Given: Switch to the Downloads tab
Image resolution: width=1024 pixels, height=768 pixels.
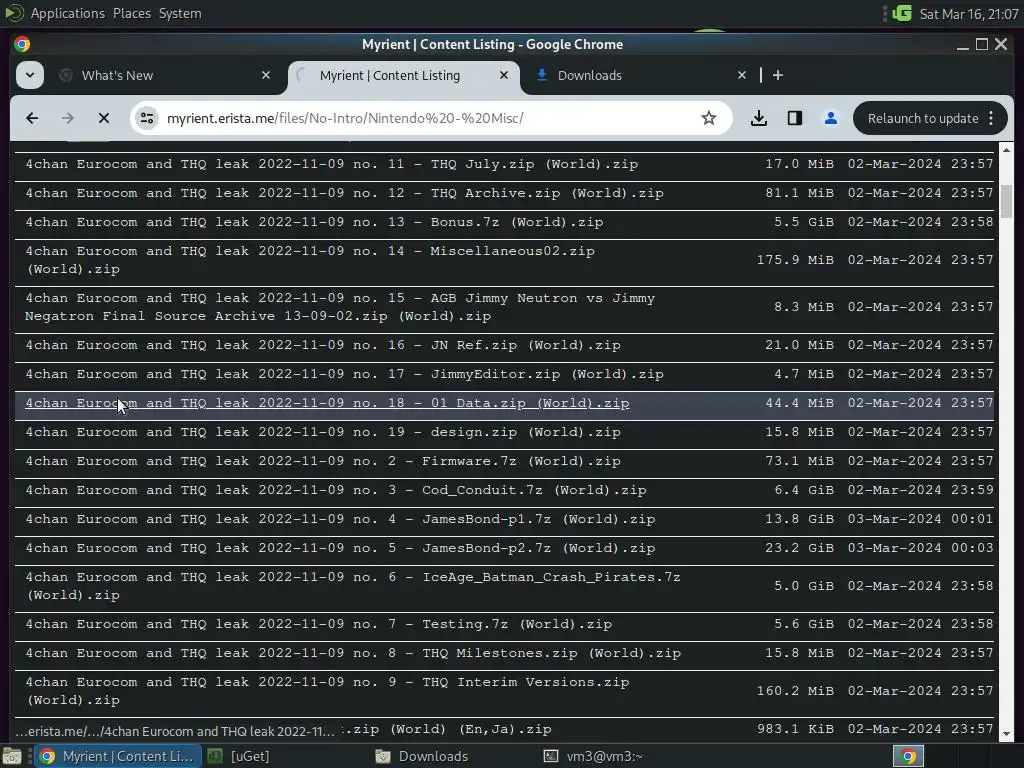Looking at the screenshot, I should click(x=640, y=75).
